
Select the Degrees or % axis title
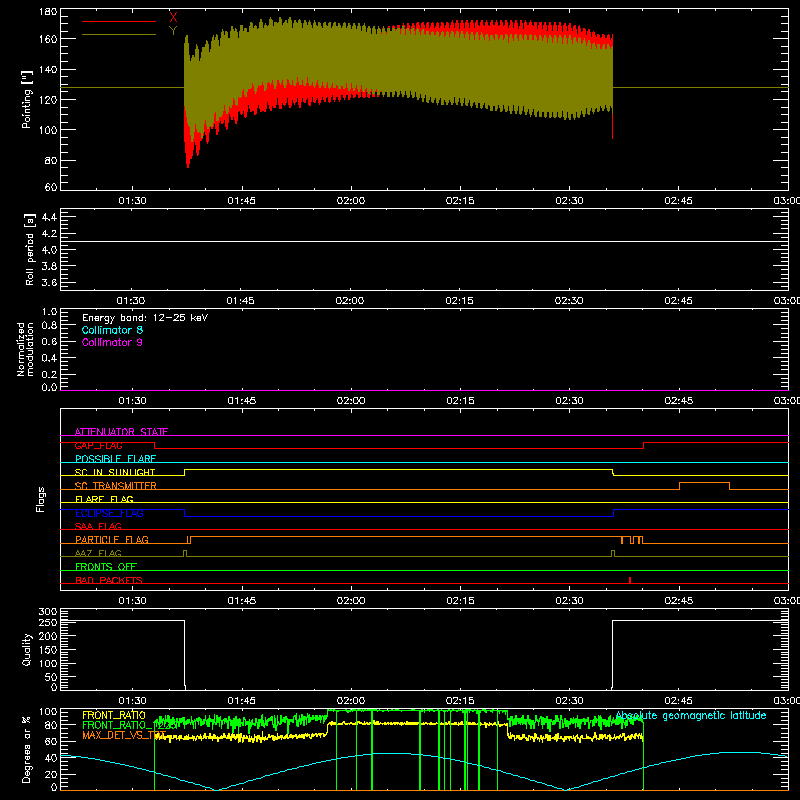(27, 749)
